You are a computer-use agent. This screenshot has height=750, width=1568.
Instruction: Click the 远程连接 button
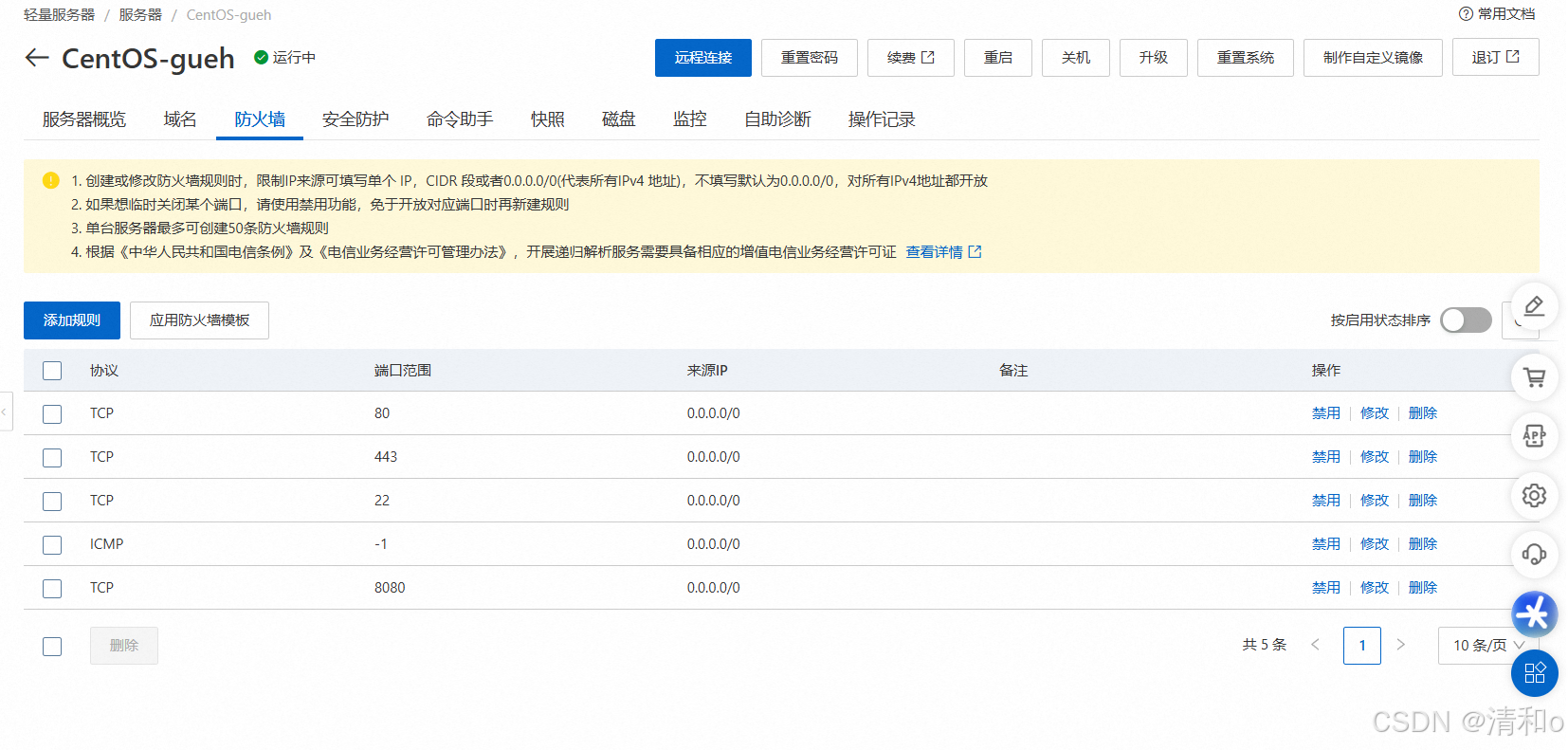[703, 58]
